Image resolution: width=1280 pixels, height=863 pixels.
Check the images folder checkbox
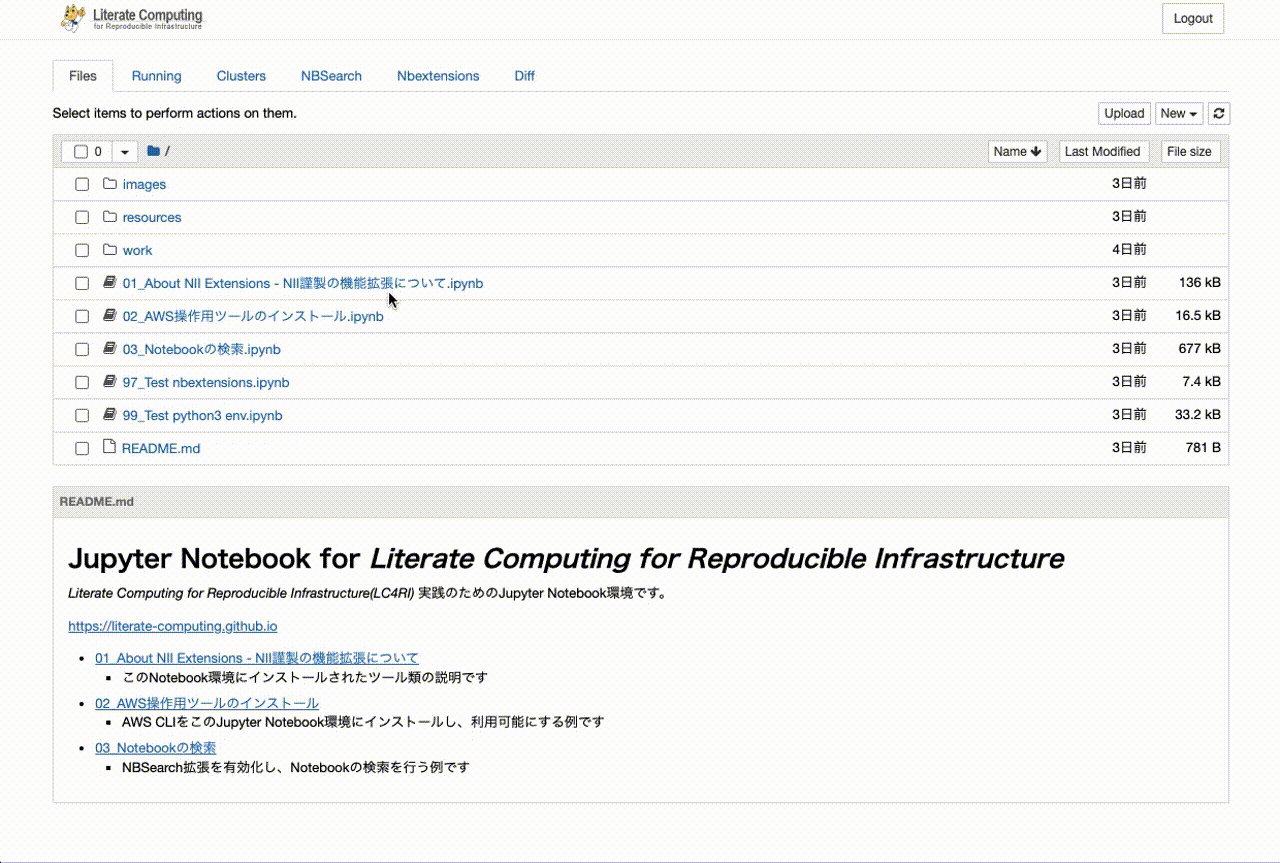(82, 185)
